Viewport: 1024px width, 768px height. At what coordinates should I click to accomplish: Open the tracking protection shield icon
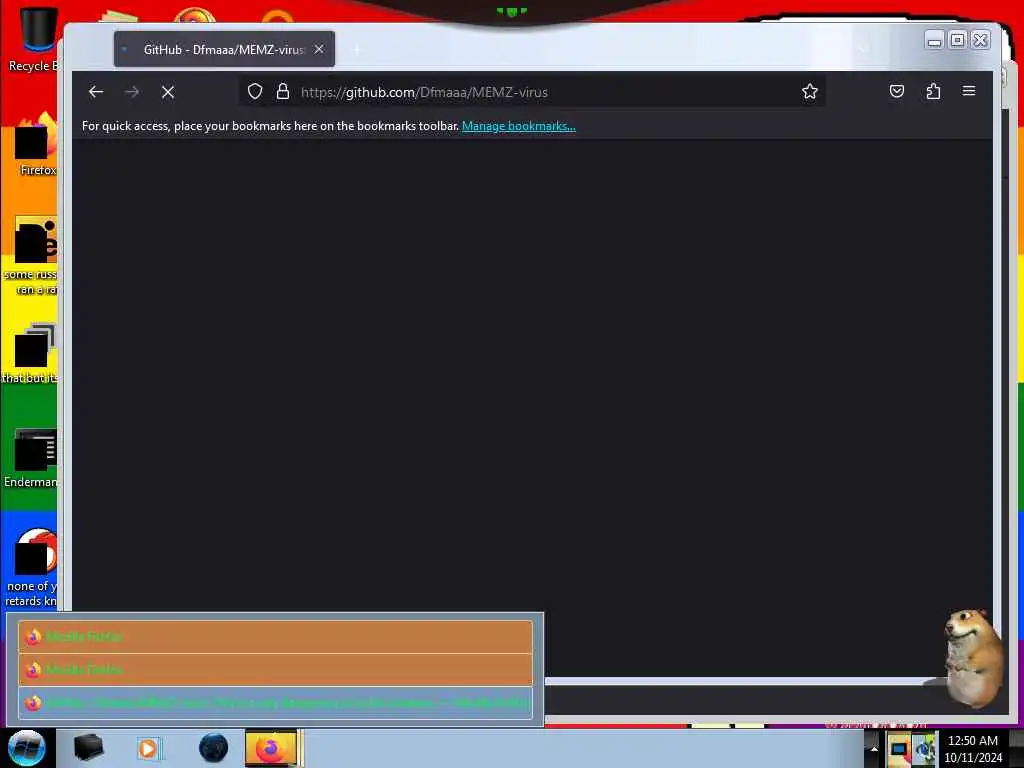[255, 91]
